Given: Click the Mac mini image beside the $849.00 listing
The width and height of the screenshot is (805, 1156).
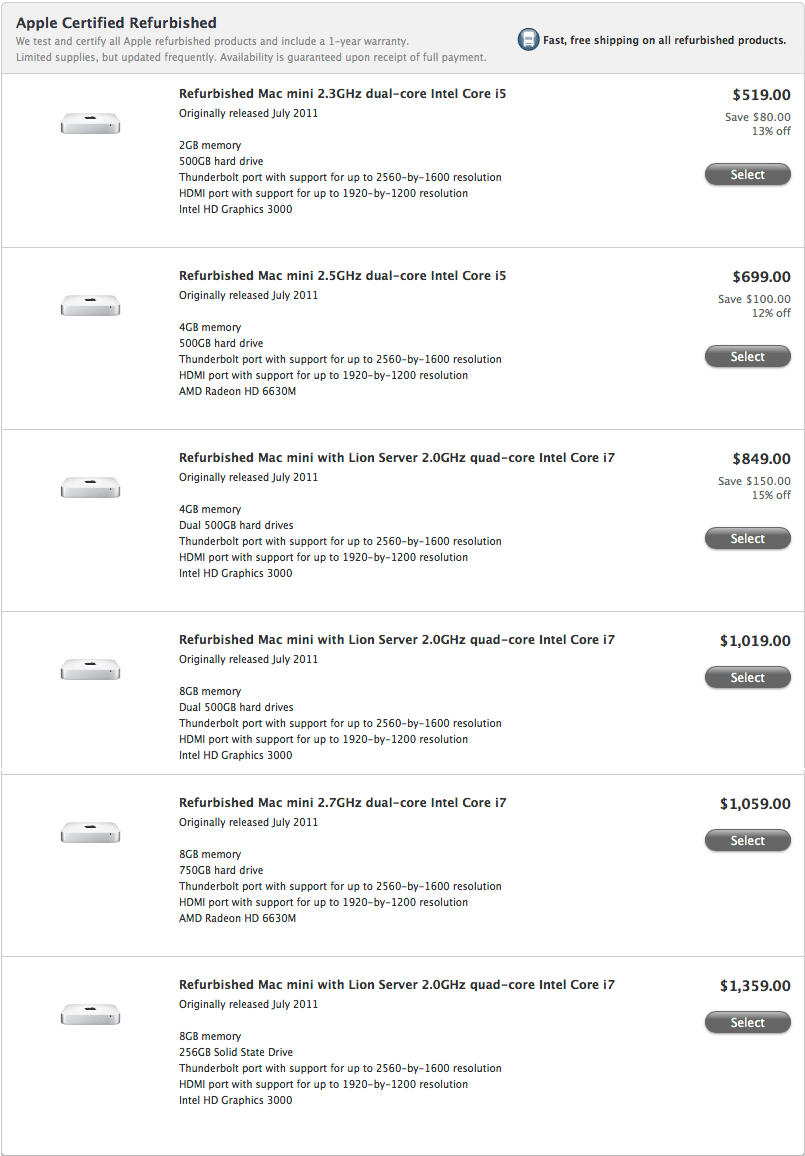Looking at the screenshot, I should tap(90, 487).
